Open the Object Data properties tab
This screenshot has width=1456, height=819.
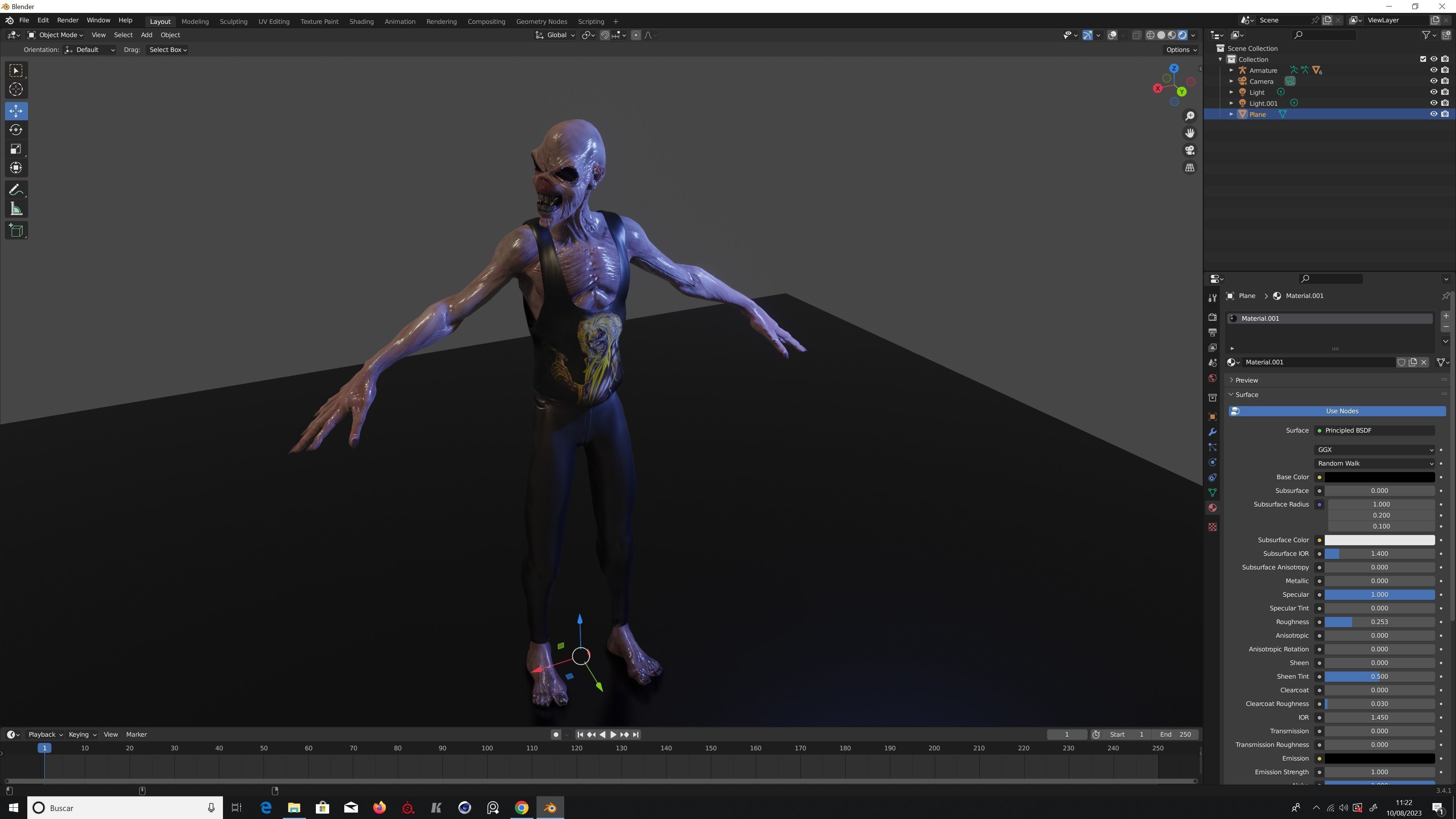tap(1213, 493)
